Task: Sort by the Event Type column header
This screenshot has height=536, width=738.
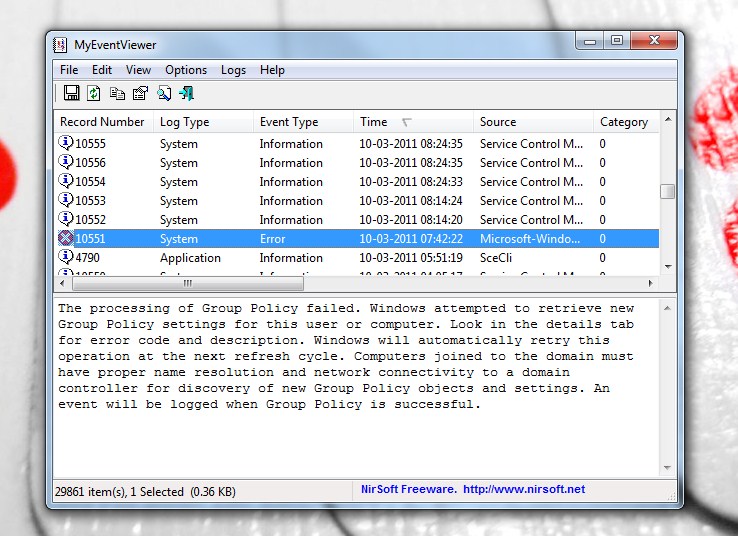Action: pos(303,122)
